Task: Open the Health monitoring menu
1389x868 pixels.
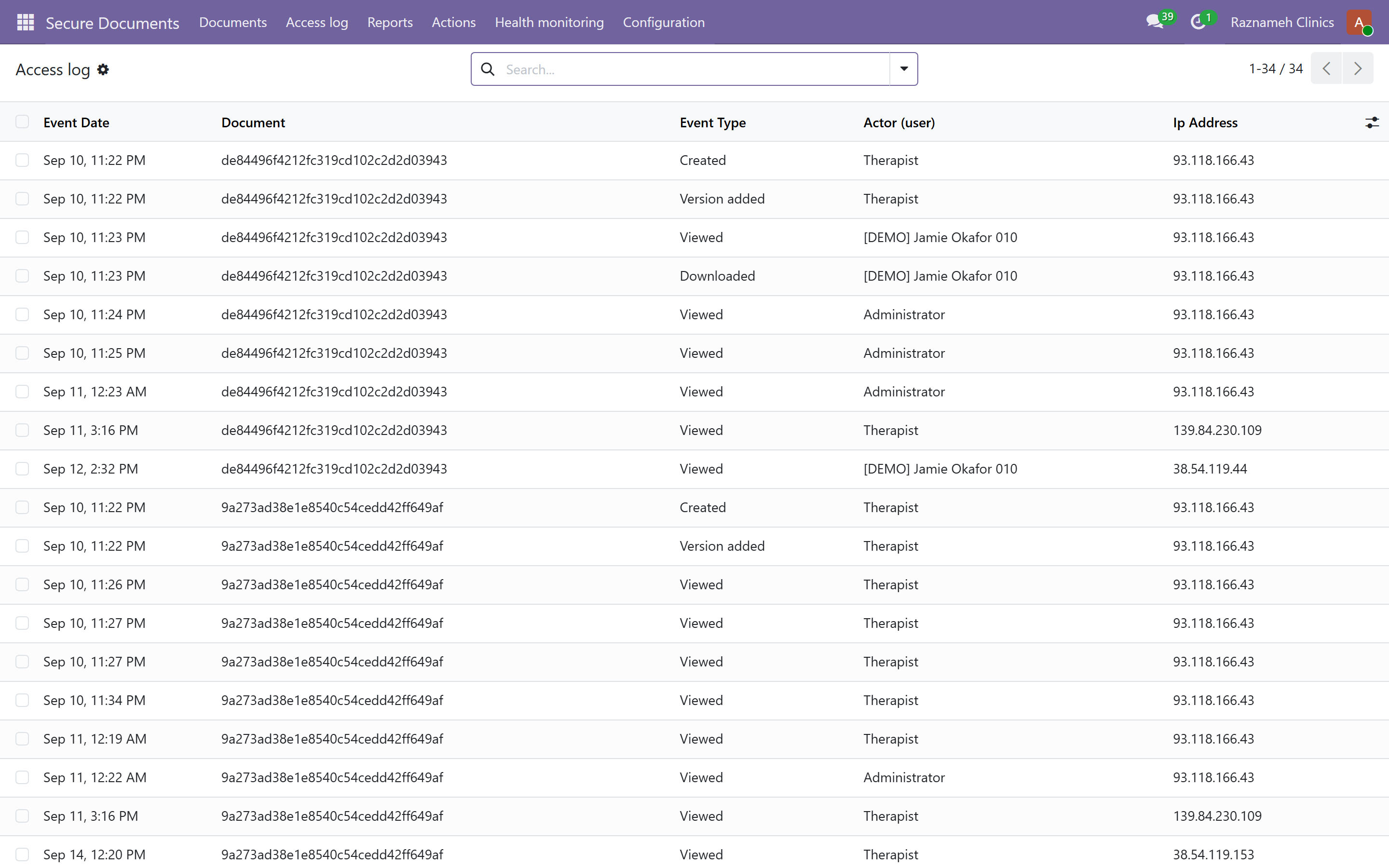Action: (x=549, y=22)
